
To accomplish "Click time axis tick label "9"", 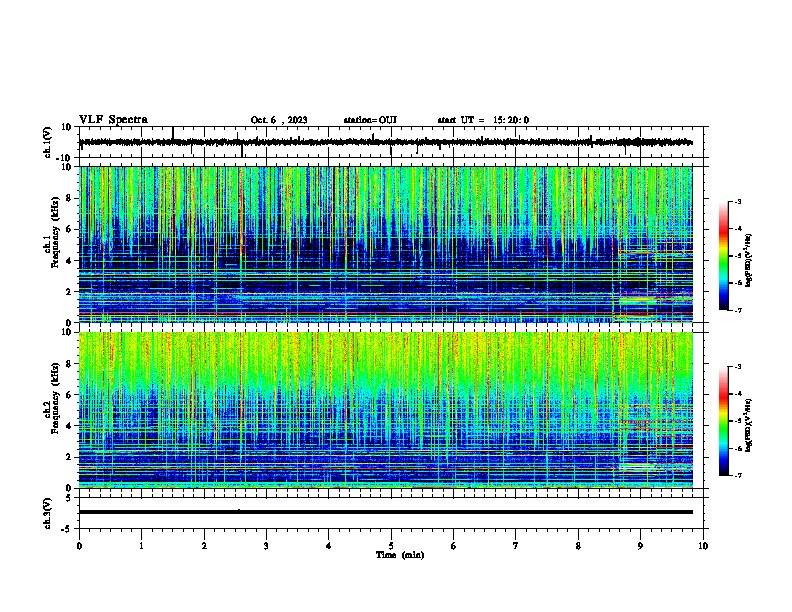I will coord(640,546).
